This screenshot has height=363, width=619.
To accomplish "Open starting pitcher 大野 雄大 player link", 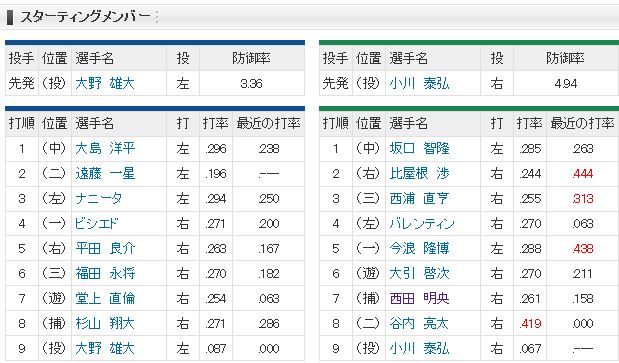I will click(x=105, y=83).
